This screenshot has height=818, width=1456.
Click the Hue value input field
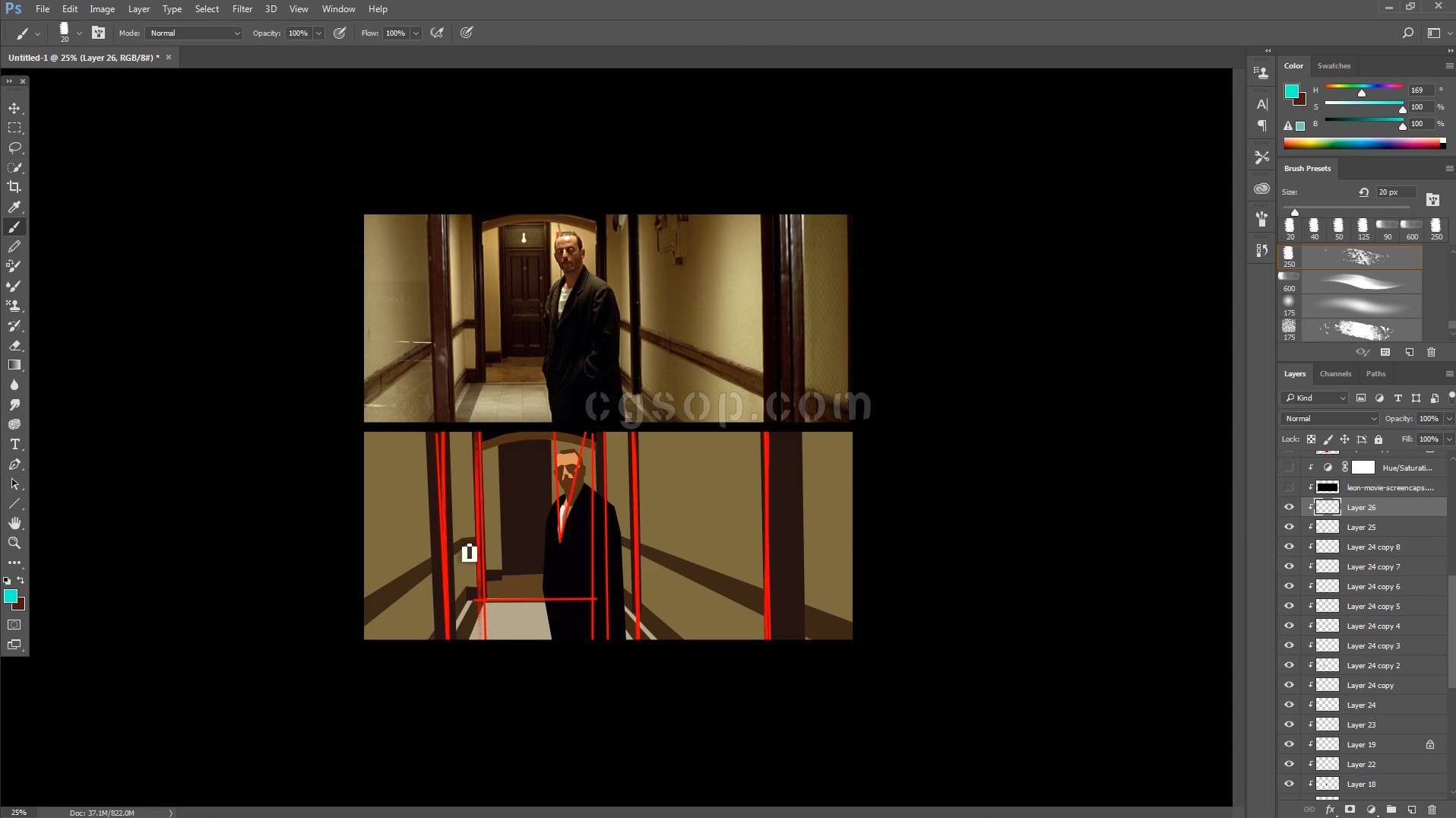pos(1420,90)
